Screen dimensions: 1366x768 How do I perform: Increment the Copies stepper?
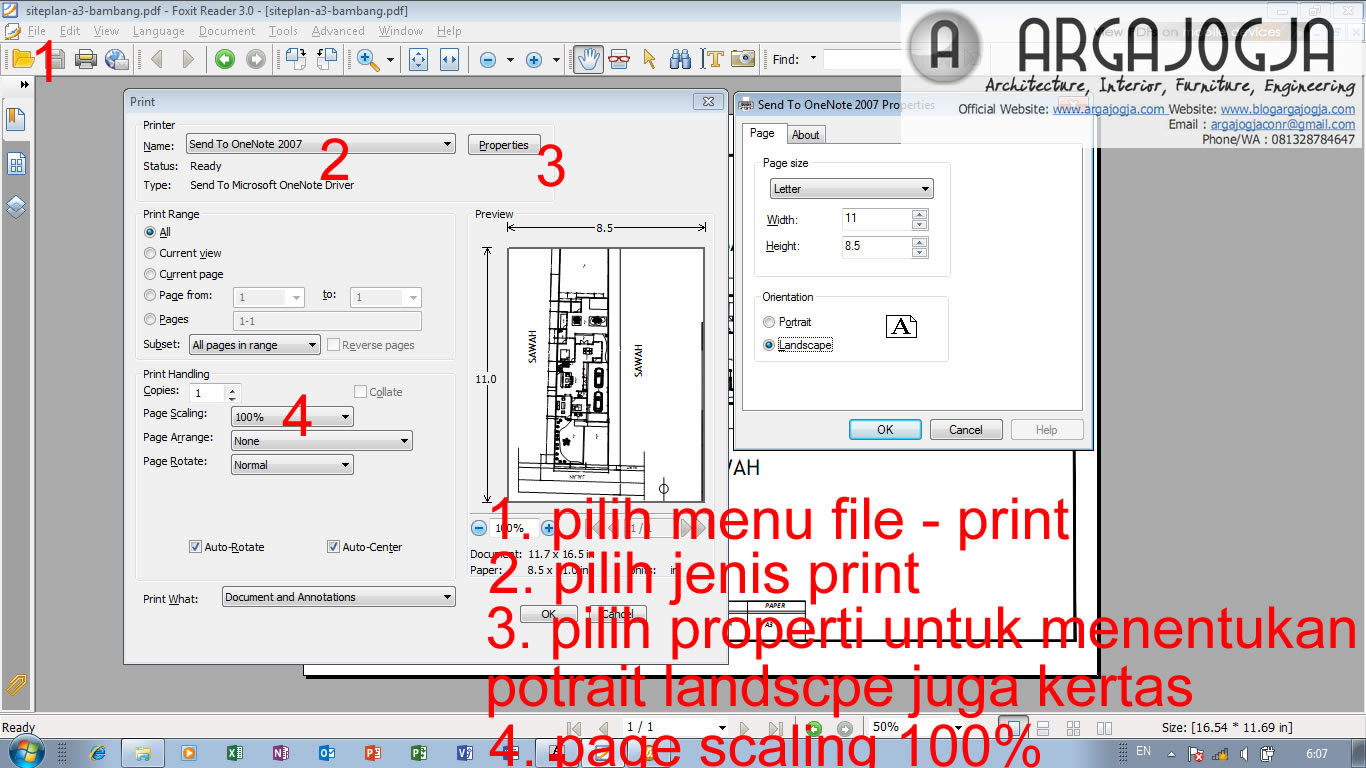coord(233,389)
